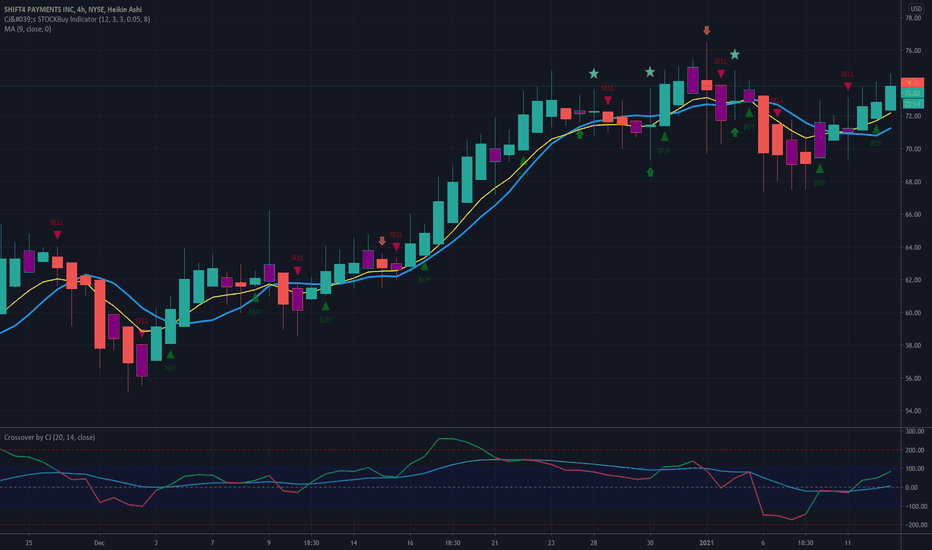Click the 60.00 price scale label

(913, 313)
